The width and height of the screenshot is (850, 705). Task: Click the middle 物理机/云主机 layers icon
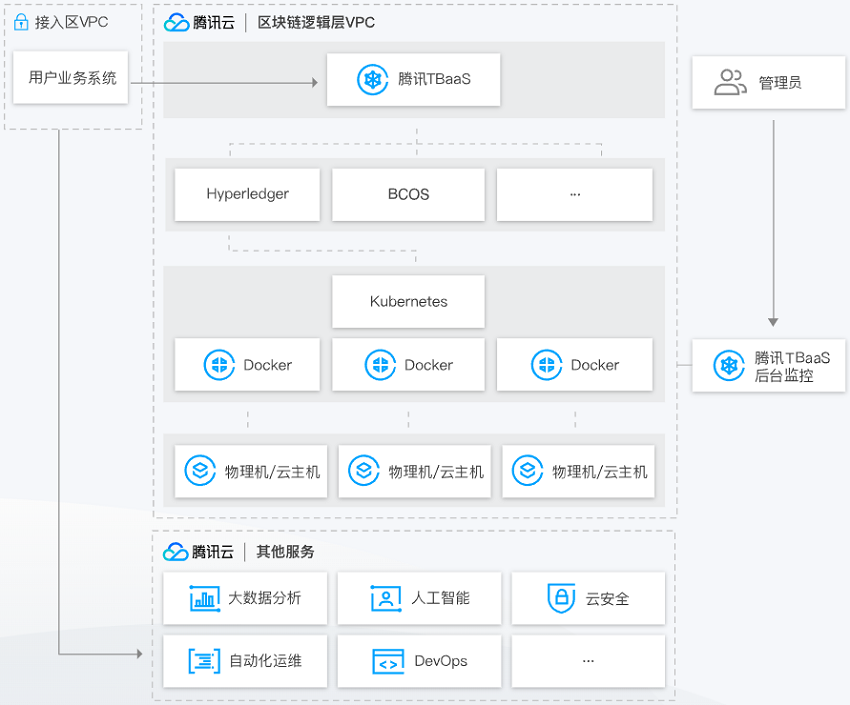(x=364, y=470)
